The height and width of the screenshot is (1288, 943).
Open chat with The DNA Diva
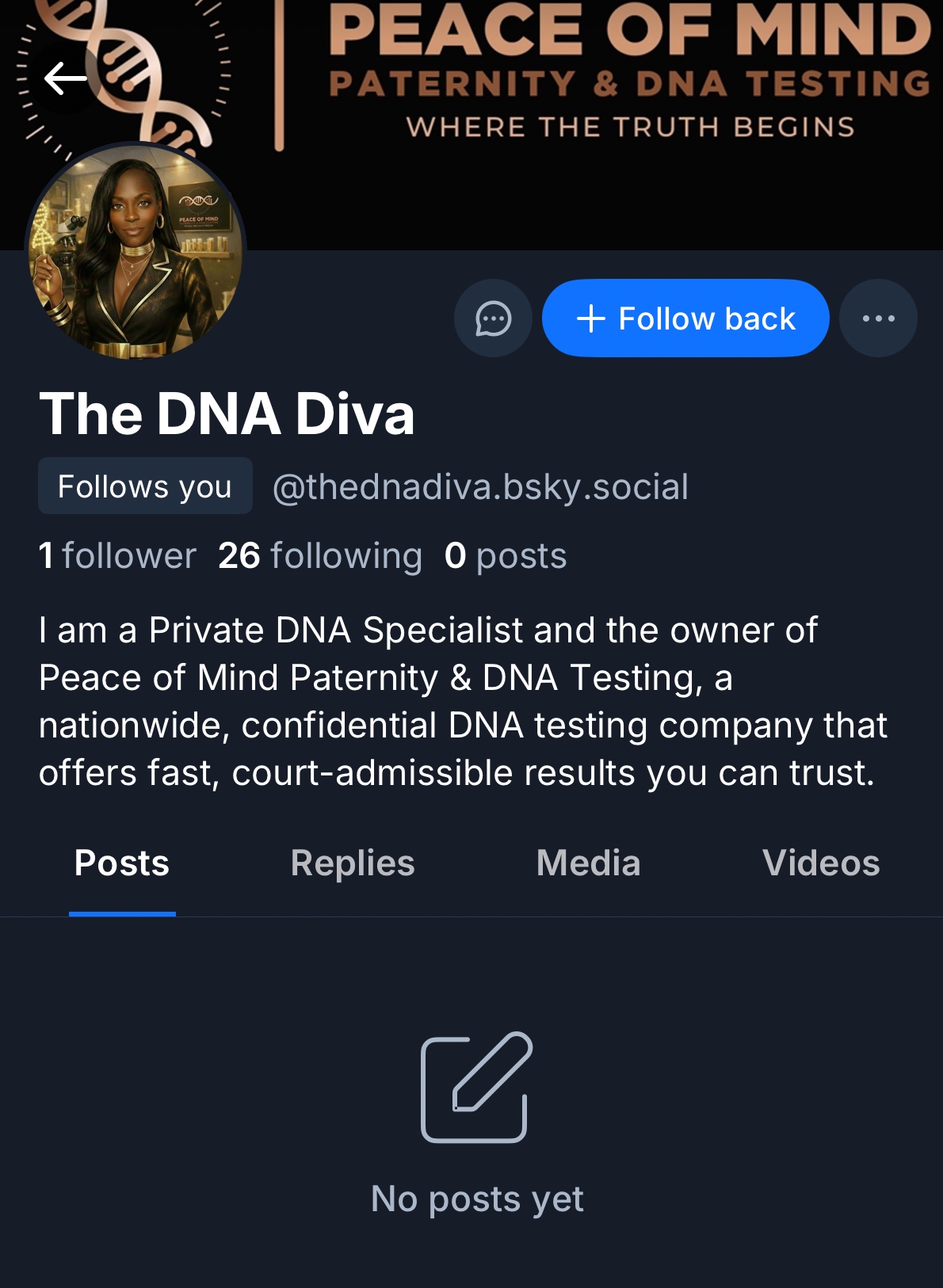493,318
